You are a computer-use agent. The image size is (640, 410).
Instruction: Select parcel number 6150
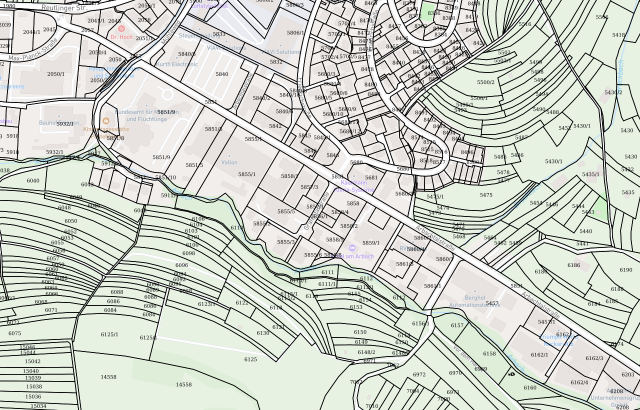(360, 332)
